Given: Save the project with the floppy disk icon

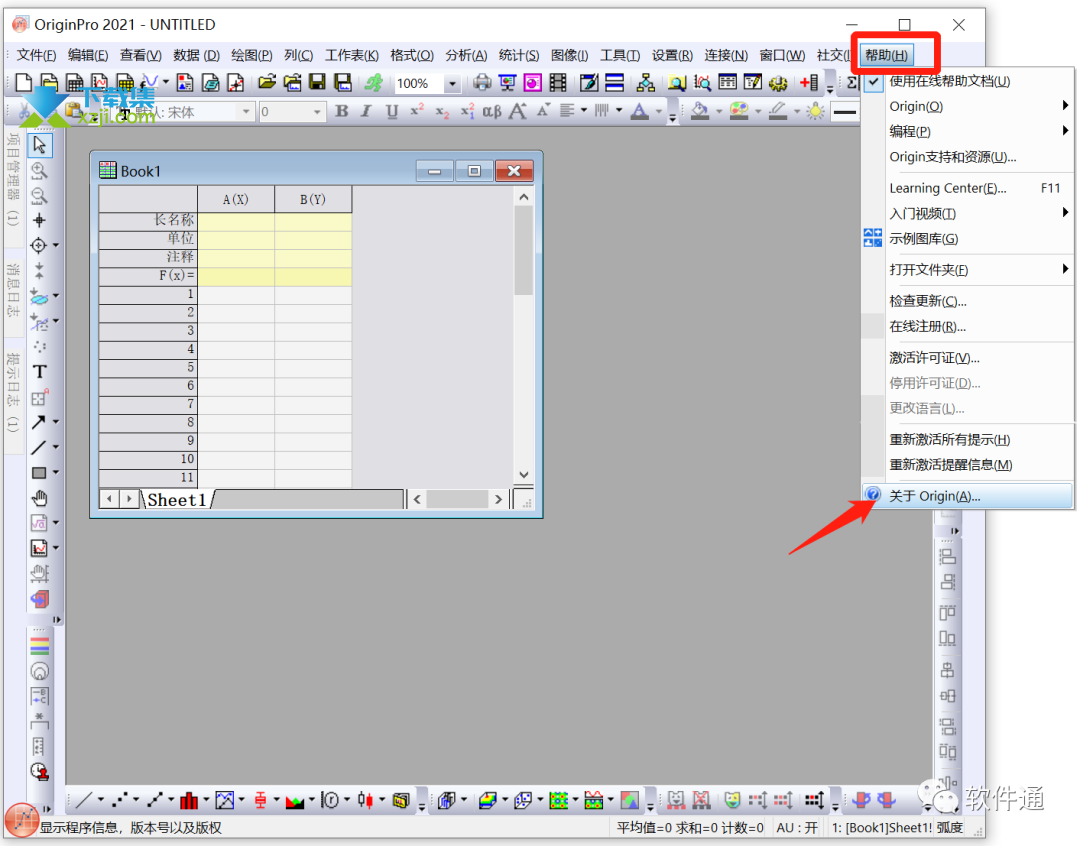Looking at the screenshot, I should 317,83.
